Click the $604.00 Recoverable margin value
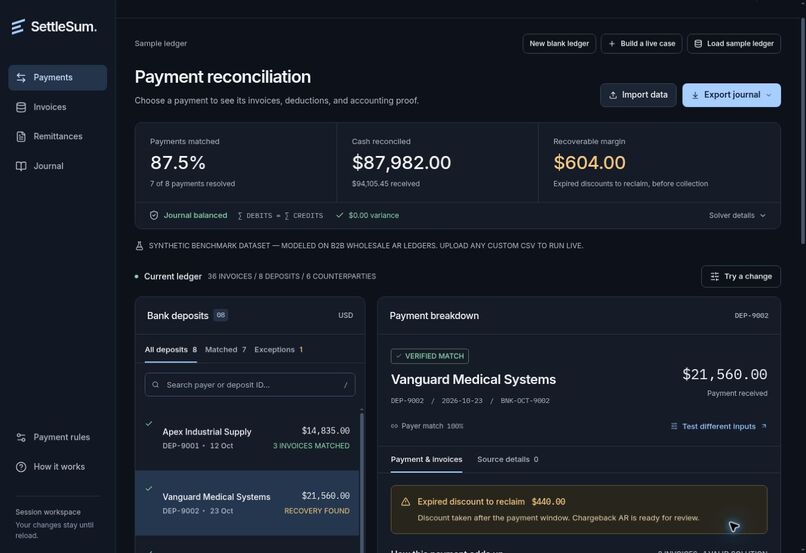This screenshot has height=553, width=806. click(589, 163)
